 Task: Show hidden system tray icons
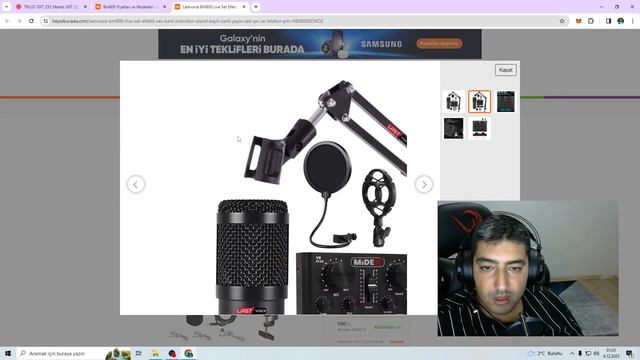click(572, 353)
